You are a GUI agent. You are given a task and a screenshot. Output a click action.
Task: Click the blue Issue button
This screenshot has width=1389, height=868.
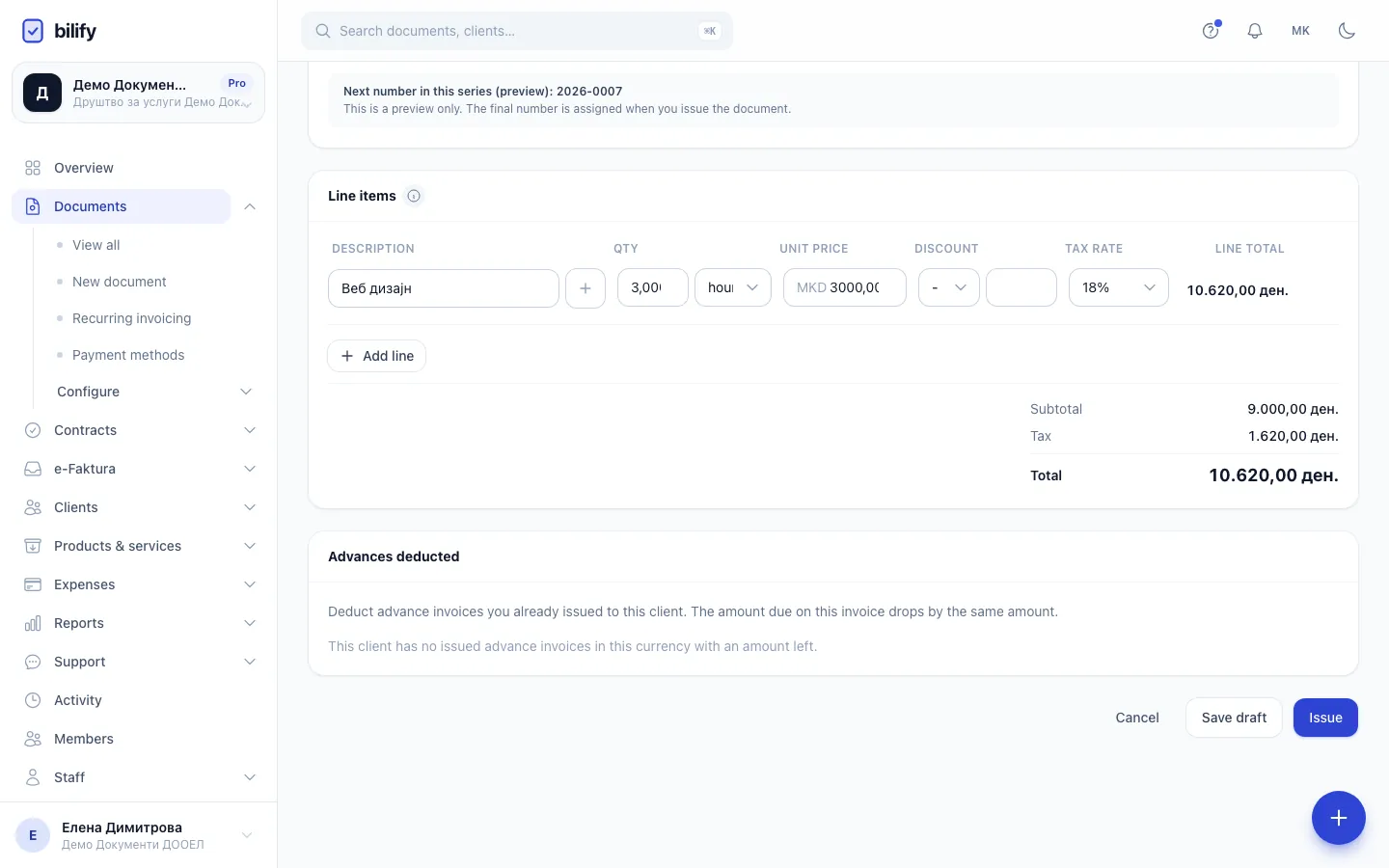[x=1325, y=718]
